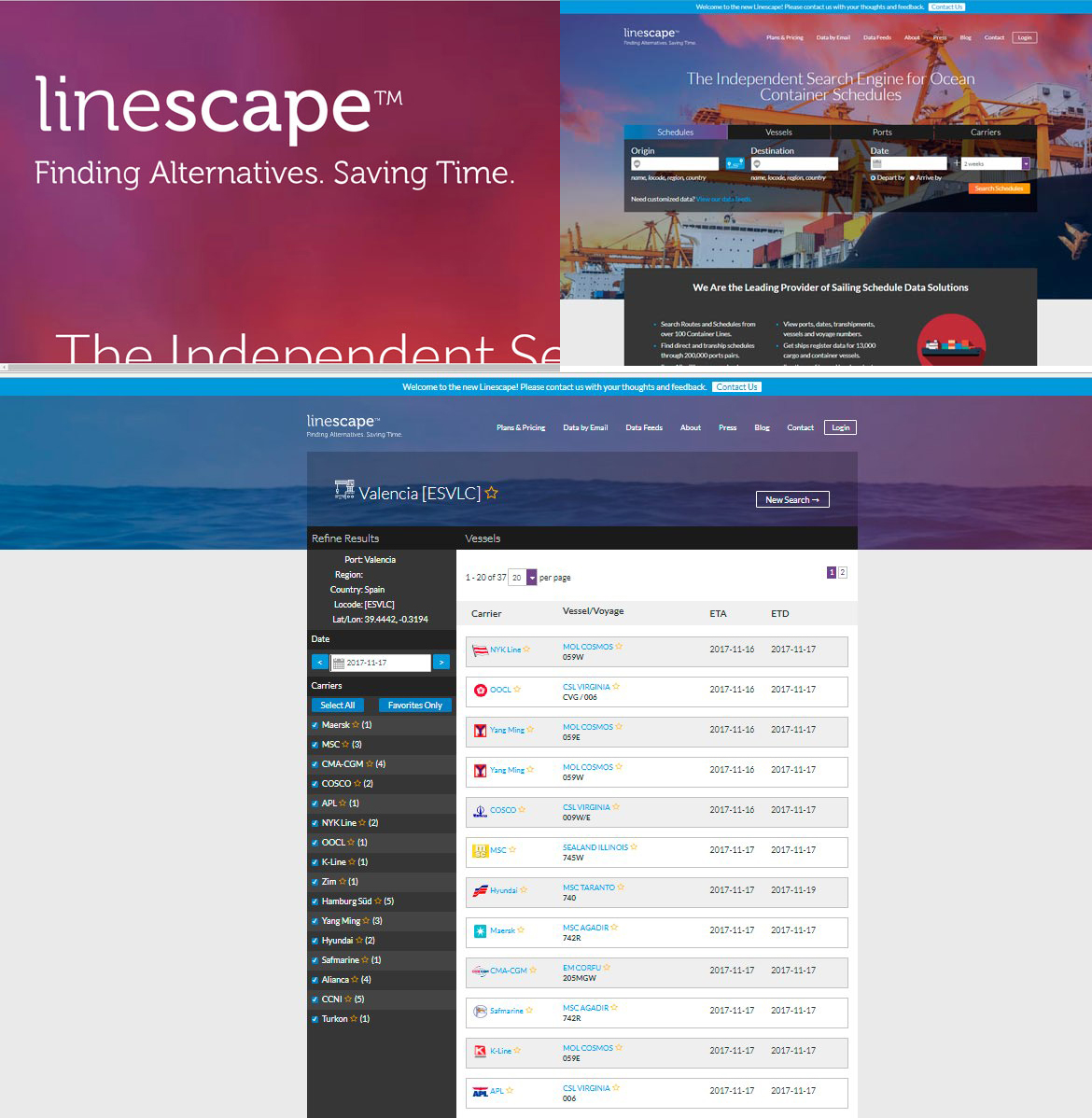Screen dimensions: 1092x1118
Task: Open the SEALAND ILLINOIS vessel link
Action: click(x=595, y=847)
